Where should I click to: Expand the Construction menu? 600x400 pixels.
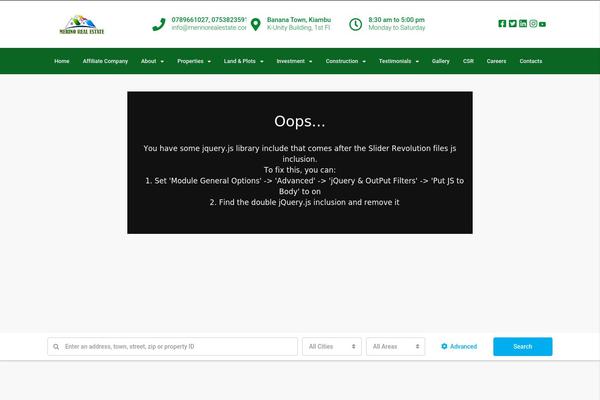click(346, 61)
